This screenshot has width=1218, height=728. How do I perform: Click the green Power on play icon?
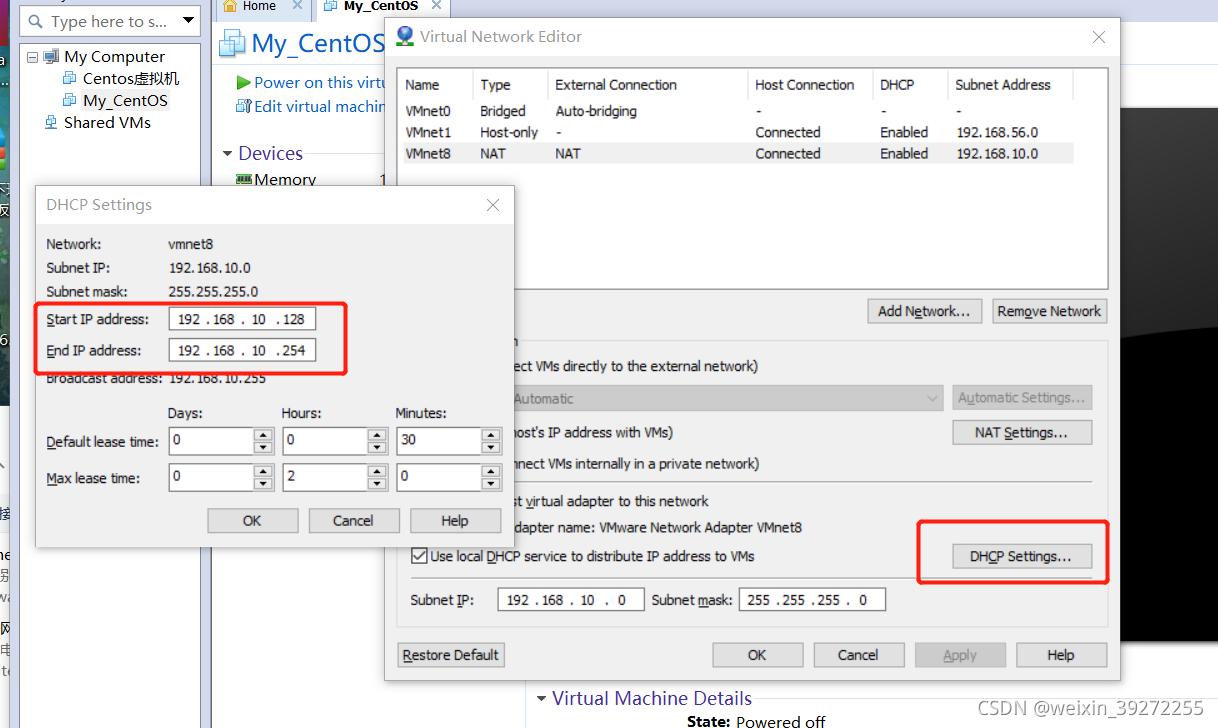243,83
